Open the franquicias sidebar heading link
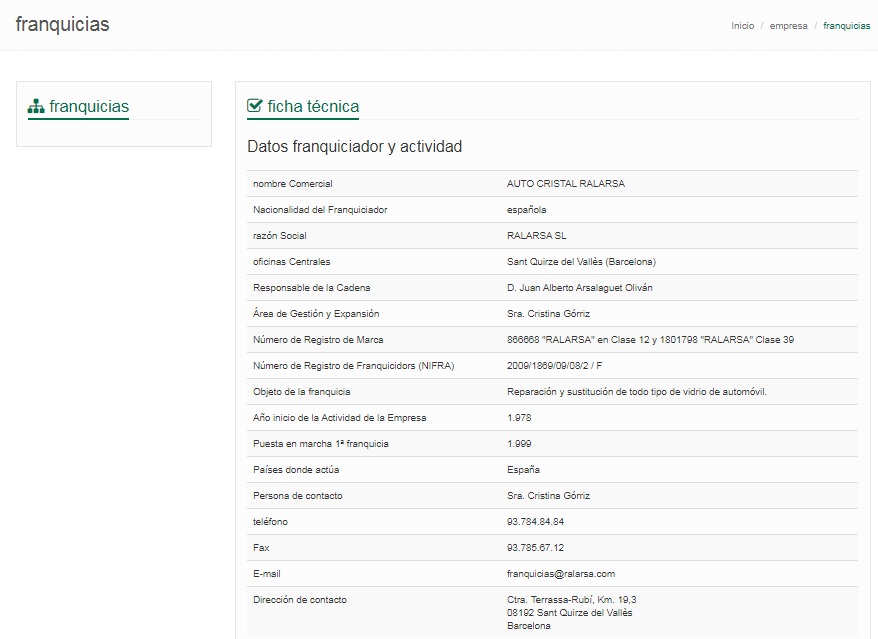Screen dimensions: 878x639 click(89, 106)
